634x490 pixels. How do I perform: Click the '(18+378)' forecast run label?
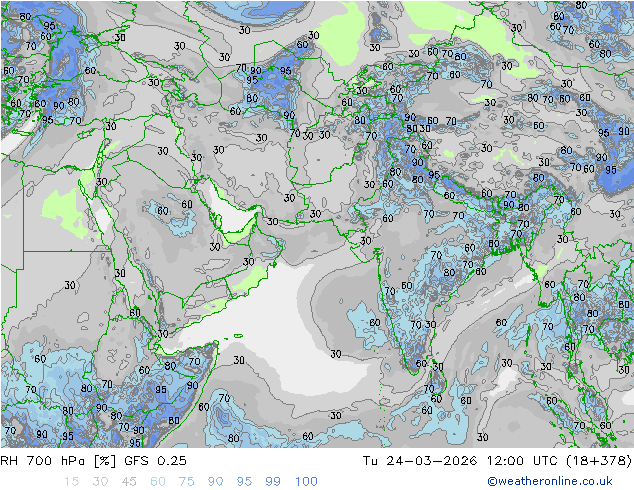[599, 461]
